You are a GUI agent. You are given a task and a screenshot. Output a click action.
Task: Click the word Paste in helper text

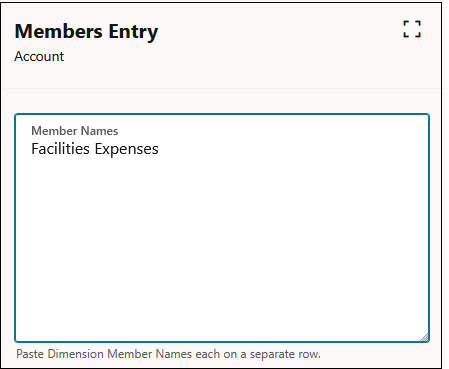point(30,354)
